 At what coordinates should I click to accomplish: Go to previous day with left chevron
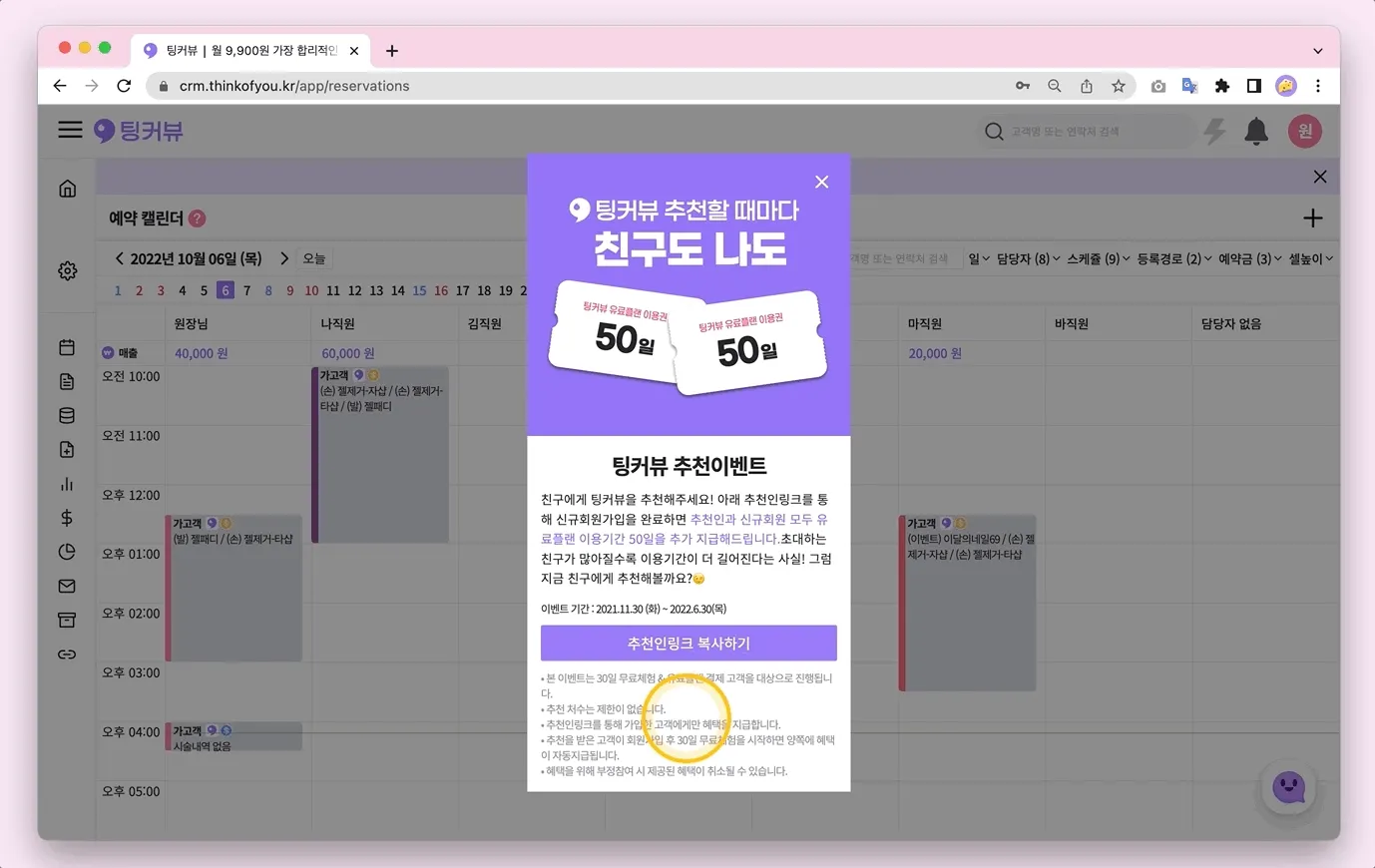point(120,258)
